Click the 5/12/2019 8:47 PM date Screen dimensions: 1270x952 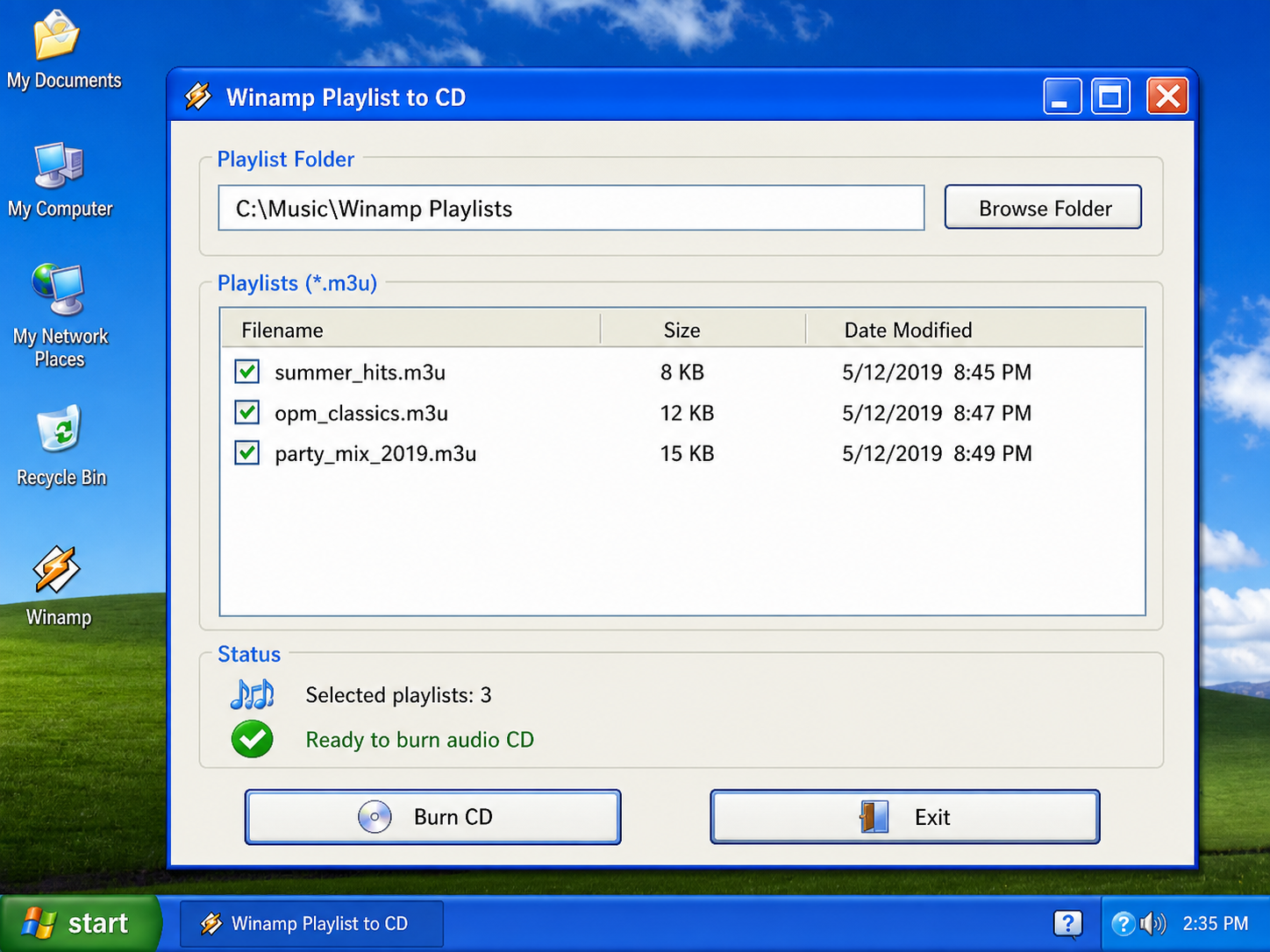click(x=937, y=413)
